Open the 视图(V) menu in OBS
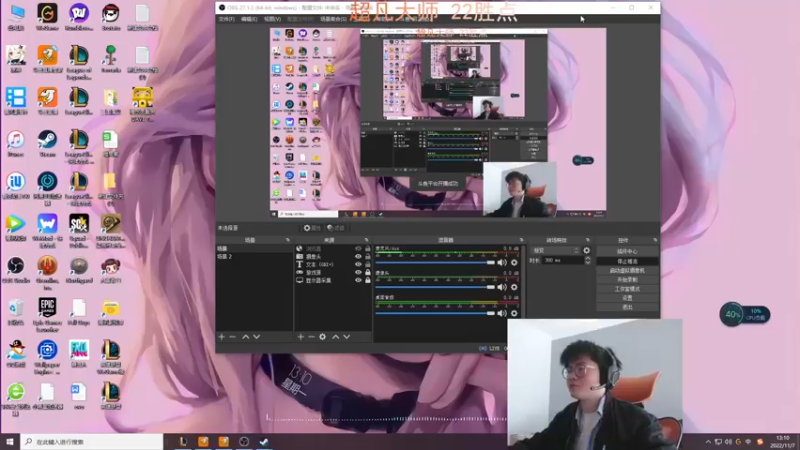 click(272, 19)
